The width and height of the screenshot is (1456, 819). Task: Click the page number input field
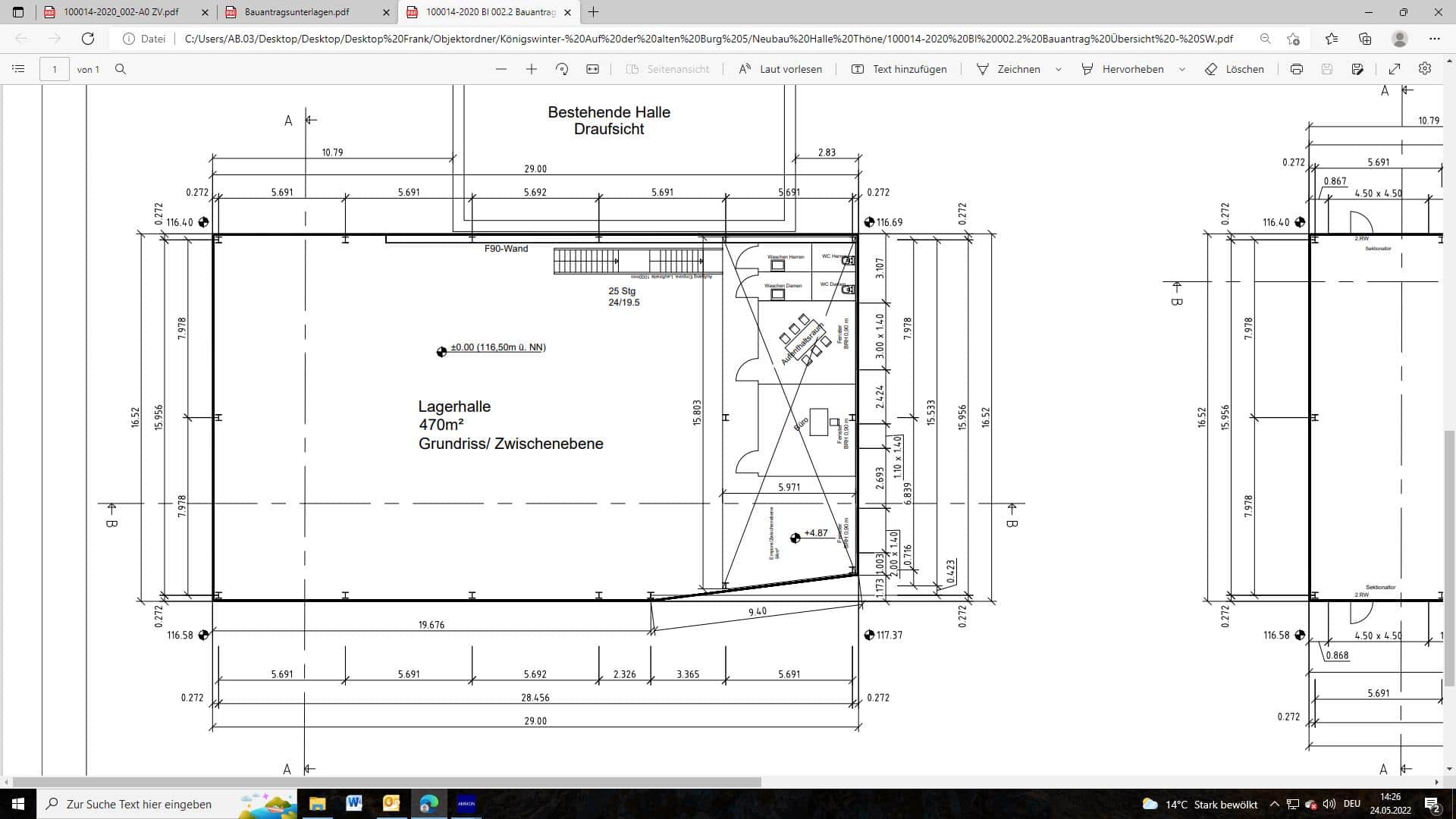click(x=55, y=69)
